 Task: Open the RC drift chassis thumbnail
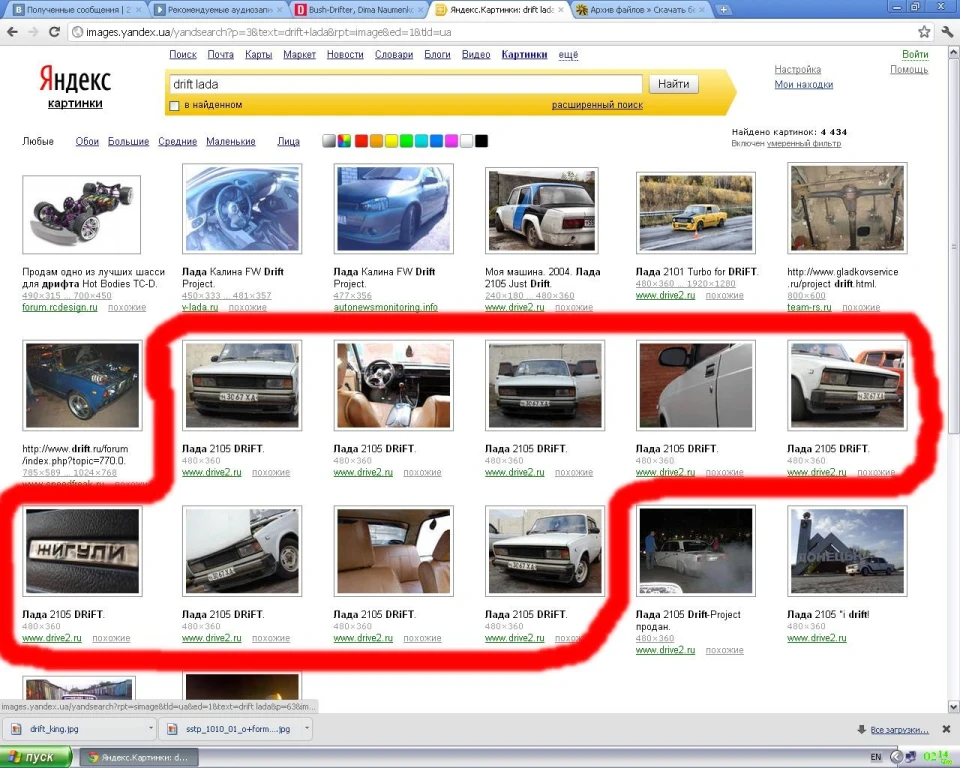click(x=81, y=214)
